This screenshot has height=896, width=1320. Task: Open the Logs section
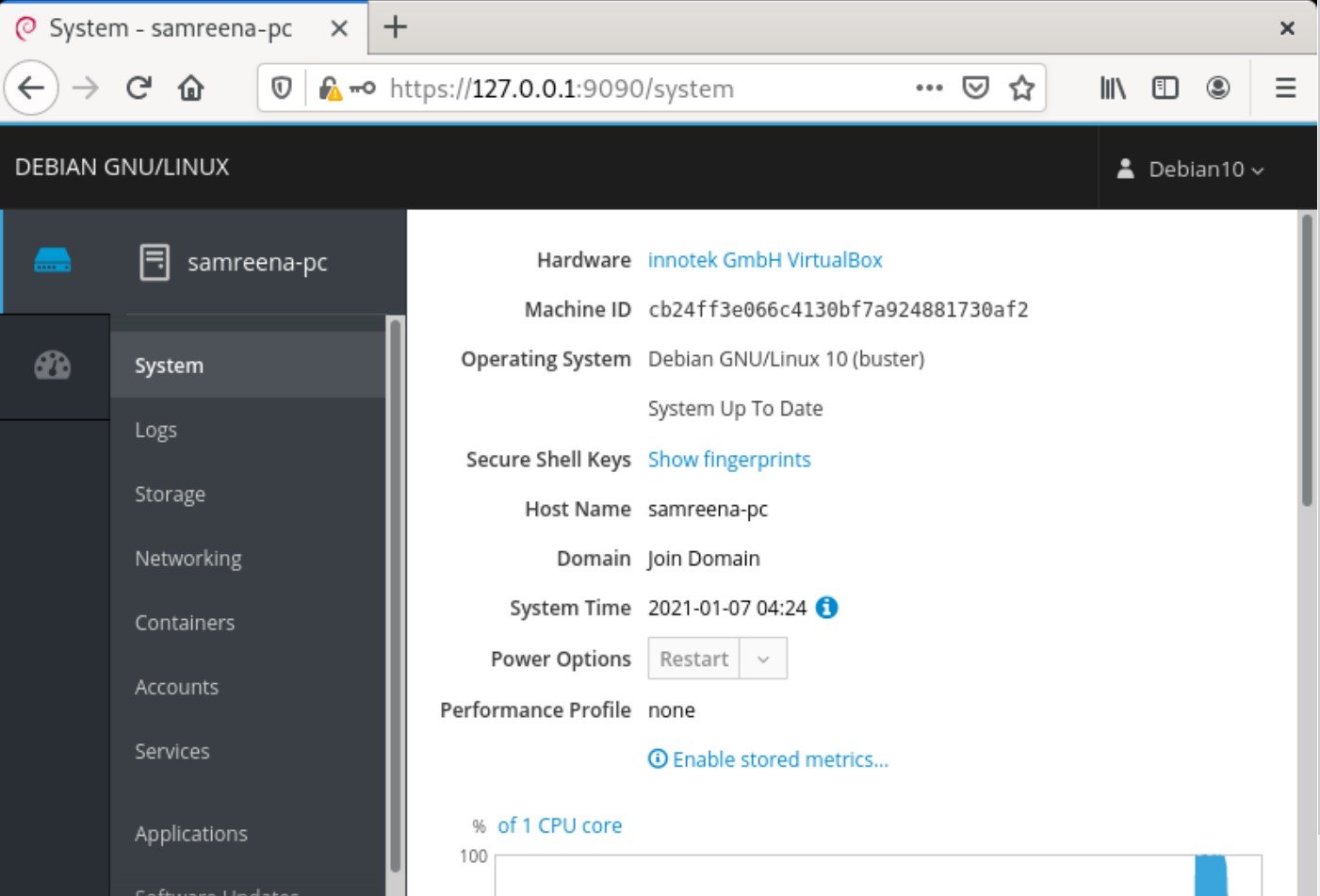coord(155,431)
